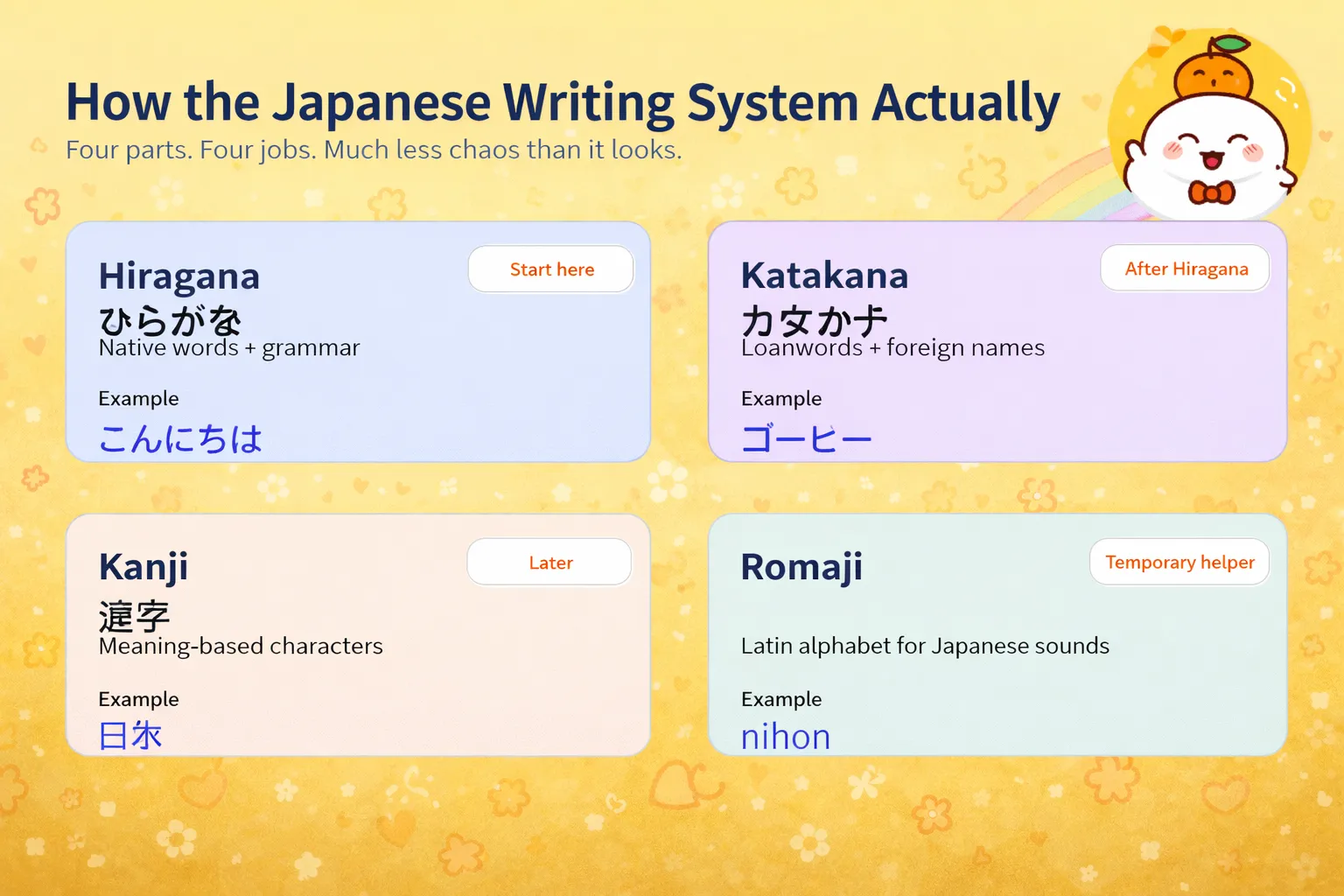Select the example word 'nihon' on Romaji card
This screenshot has height=896, width=1344.
click(x=785, y=736)
